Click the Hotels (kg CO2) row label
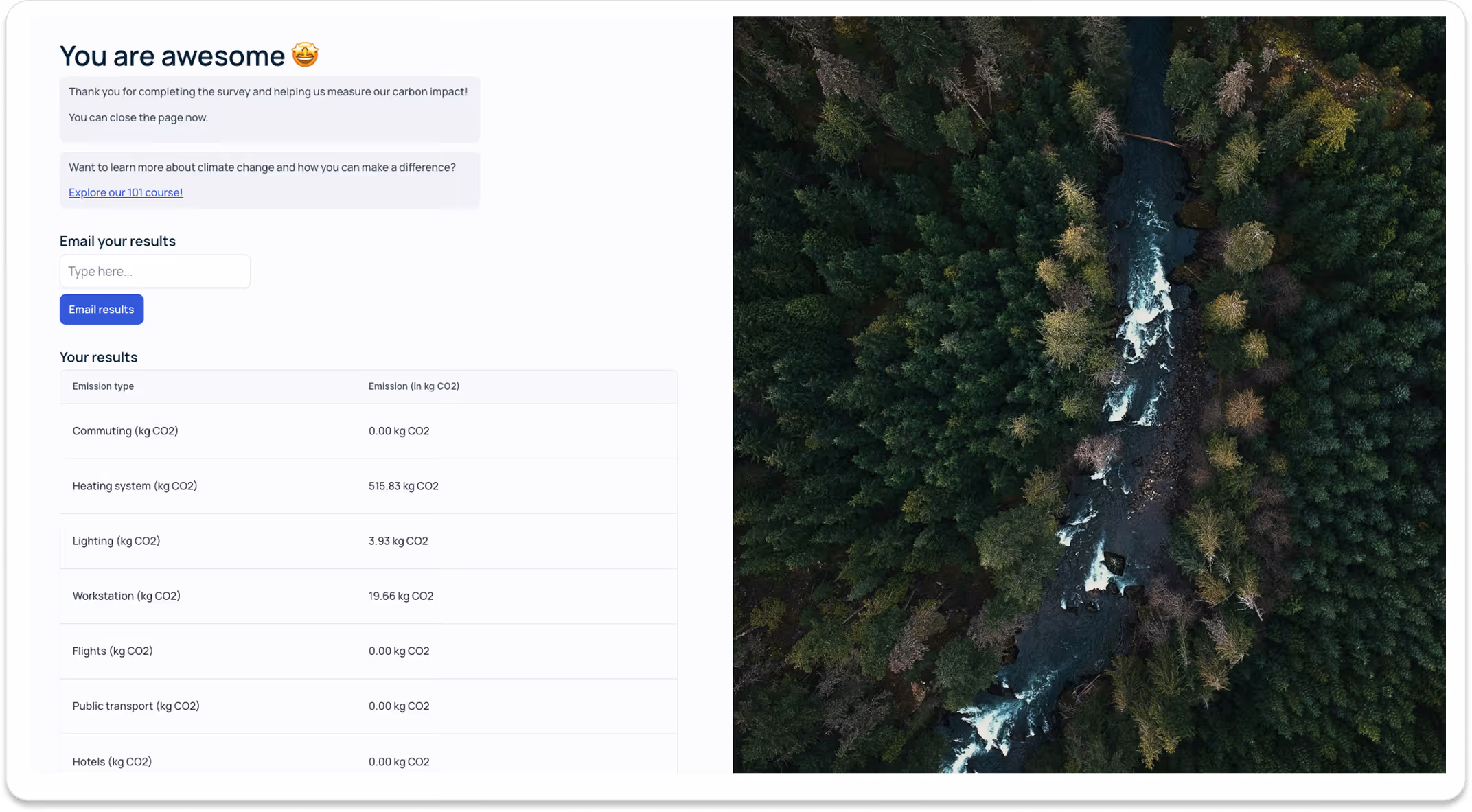This screenshot has height=812, width=1472. coord(112,761)
